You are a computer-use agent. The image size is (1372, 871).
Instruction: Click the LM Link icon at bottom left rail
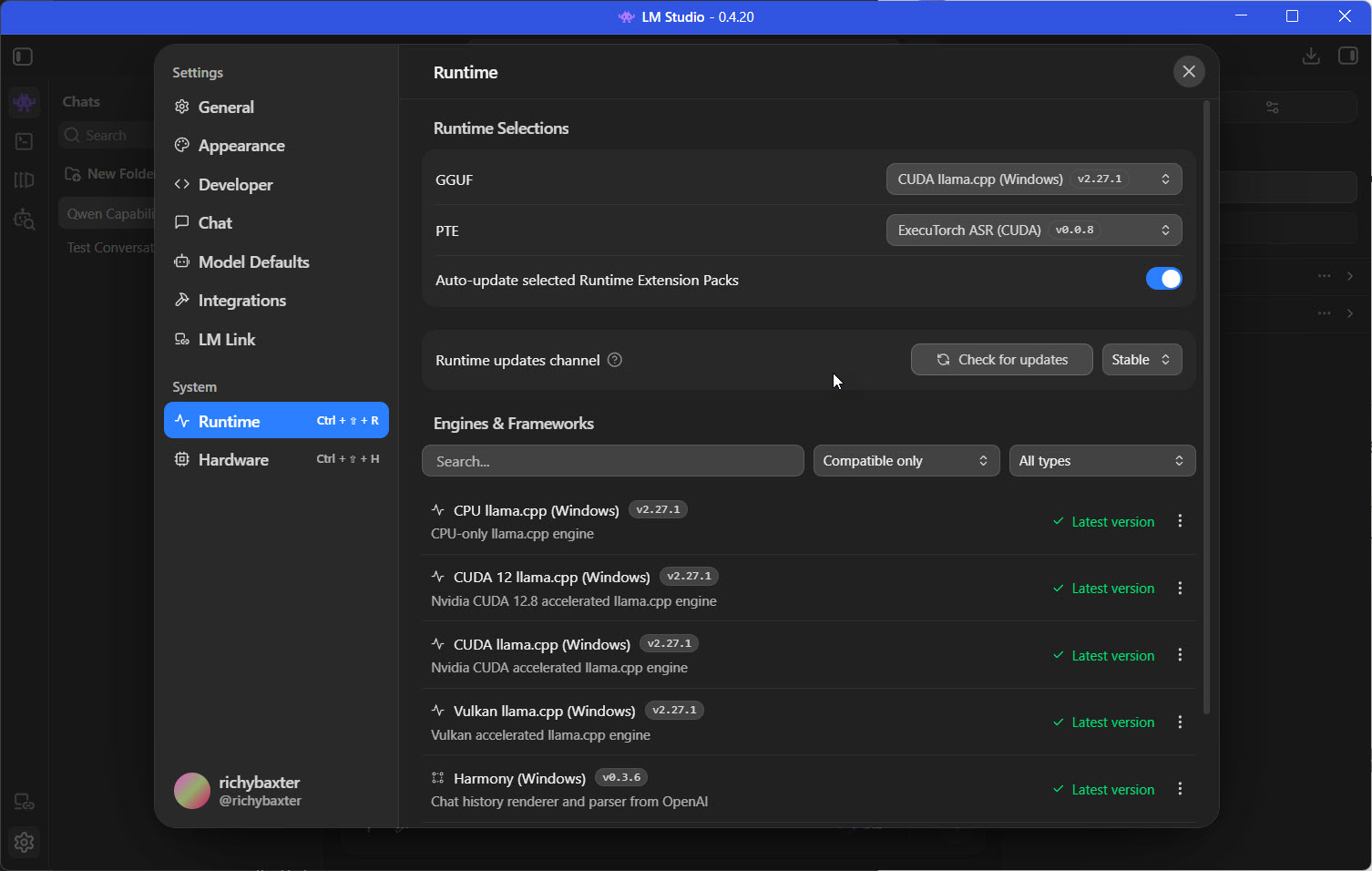point(25,802)
